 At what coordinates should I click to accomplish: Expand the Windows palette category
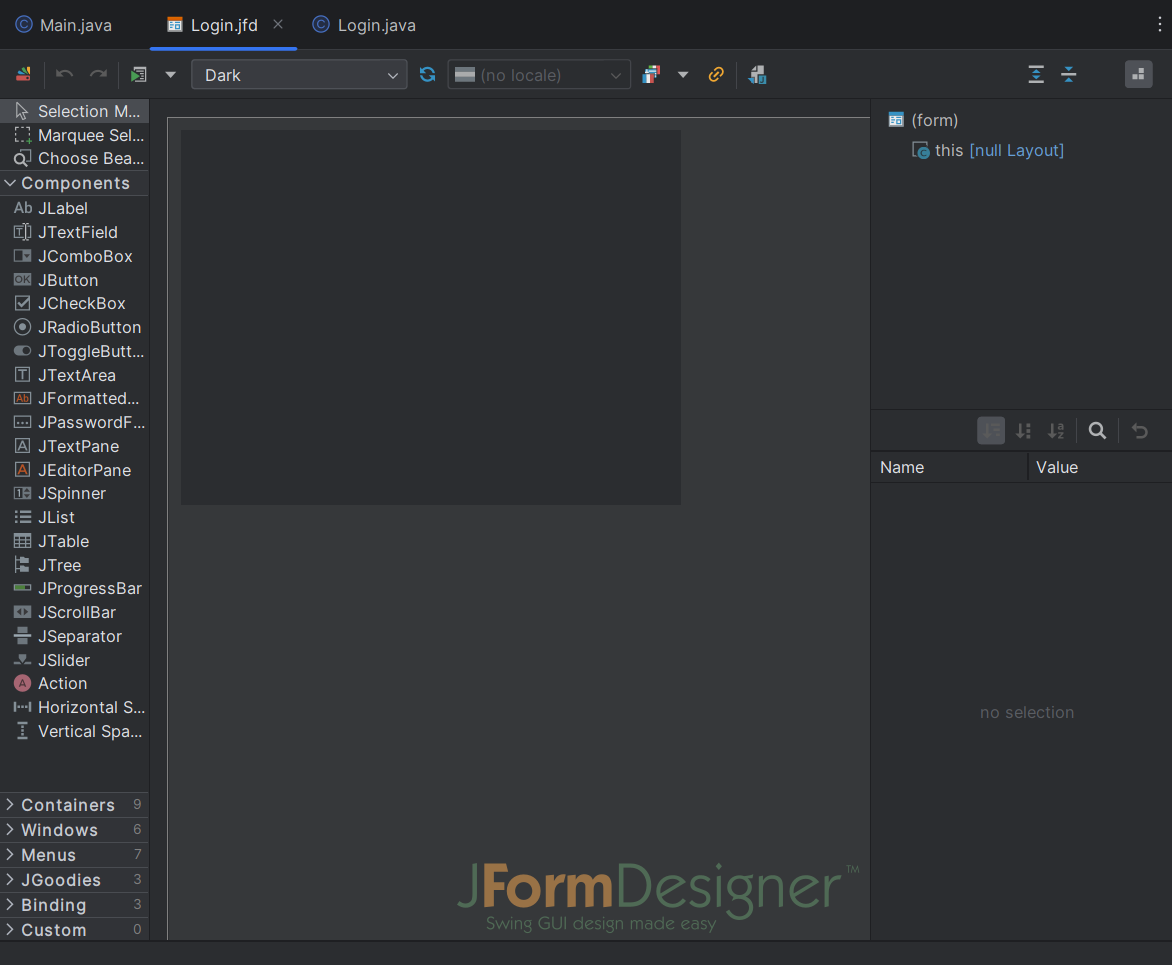[75, 830]
